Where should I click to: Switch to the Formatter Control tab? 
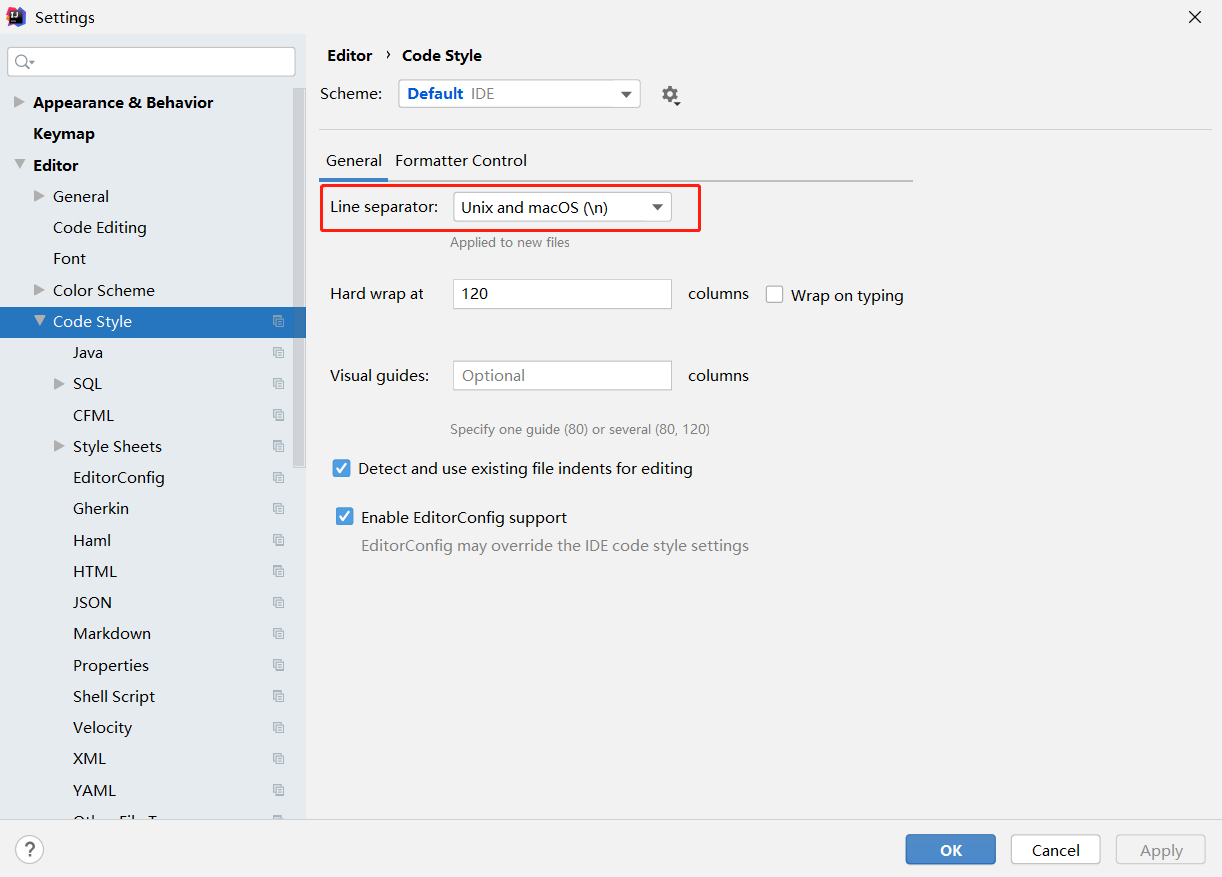tap(461, 160)
